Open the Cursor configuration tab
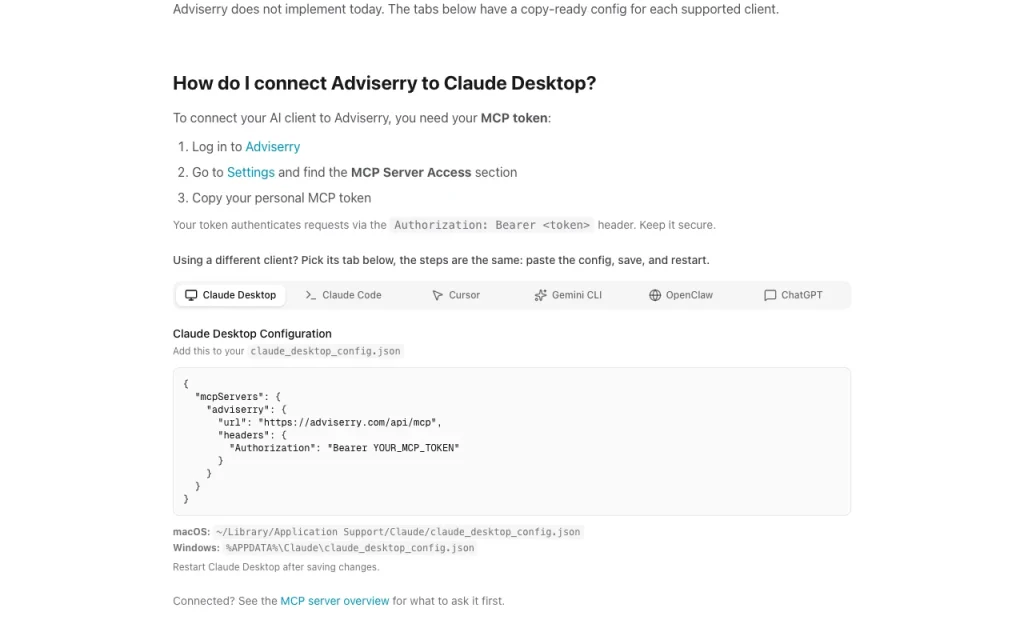Image resolution: width=1024 pixels, height=640 pixels. [x=456, y=295]
